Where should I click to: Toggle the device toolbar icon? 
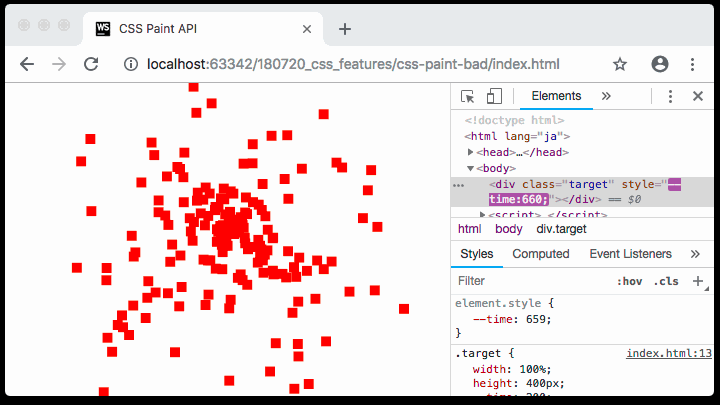tap(493, 96)
